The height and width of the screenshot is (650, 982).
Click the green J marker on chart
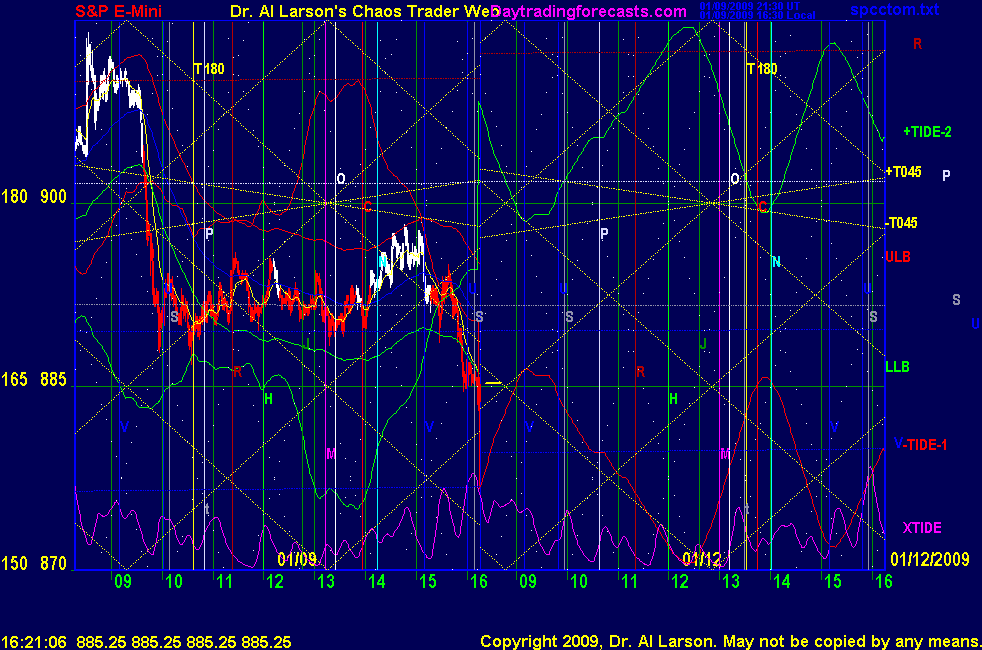[x=703, y=345]
